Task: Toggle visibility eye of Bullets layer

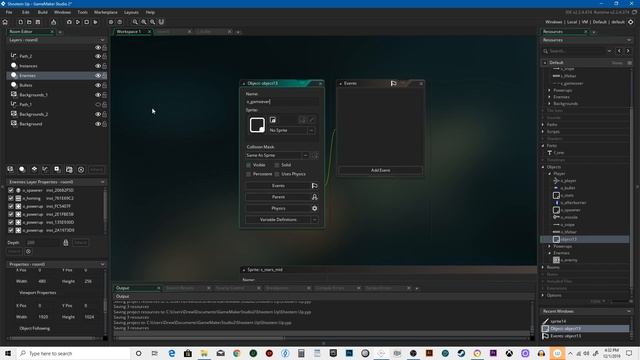Action: click(98, 85)
